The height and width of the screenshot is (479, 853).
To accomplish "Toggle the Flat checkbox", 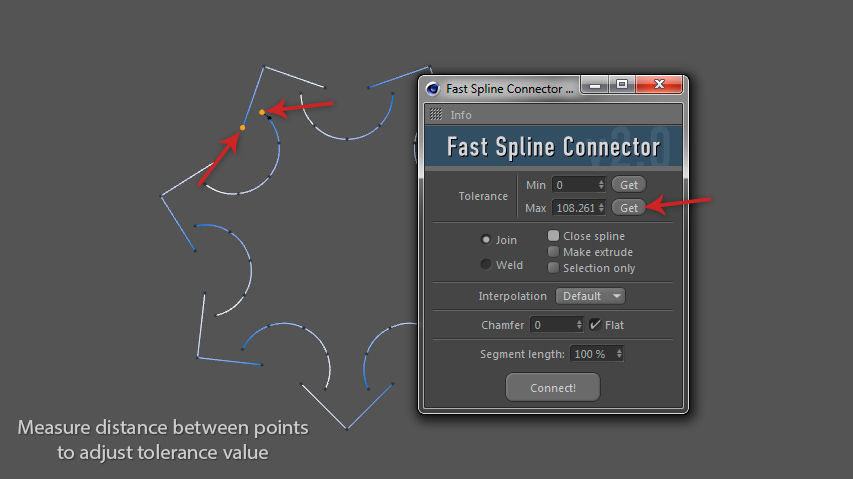I will click(595, 325).
